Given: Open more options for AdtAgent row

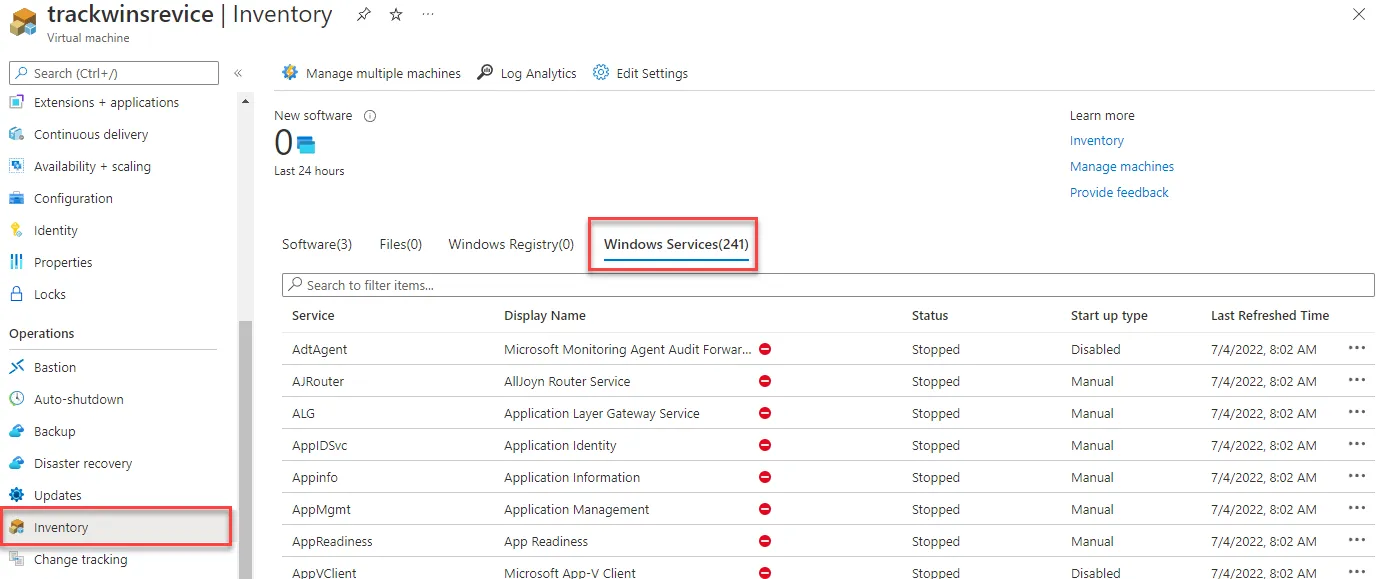Looking at the screenshot, I should click(1357, 348).
